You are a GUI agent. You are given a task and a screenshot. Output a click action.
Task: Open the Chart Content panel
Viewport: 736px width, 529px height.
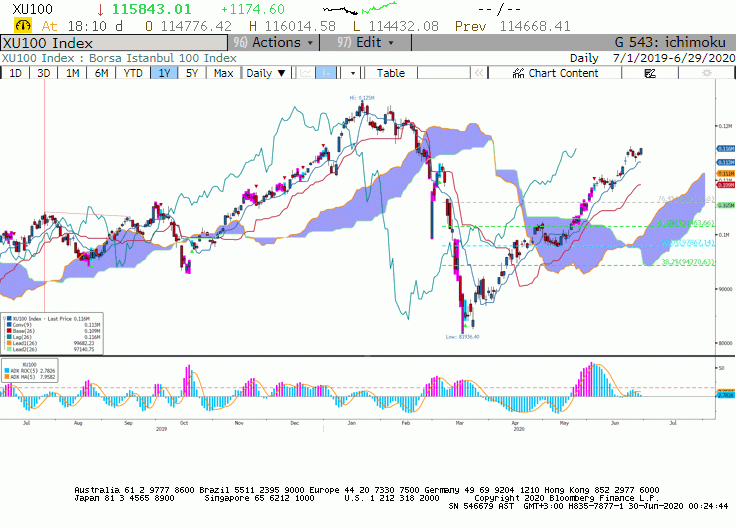pyautogui.click(x=555, y=73)
